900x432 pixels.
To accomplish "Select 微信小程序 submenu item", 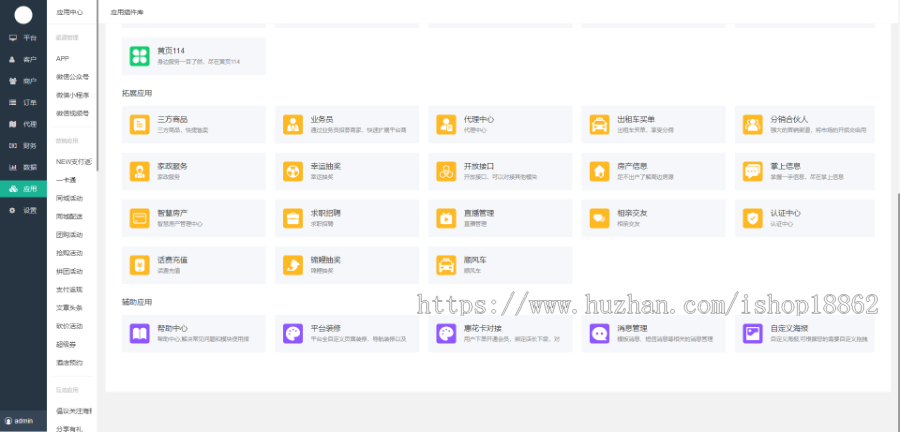I will tap(72, 95).
